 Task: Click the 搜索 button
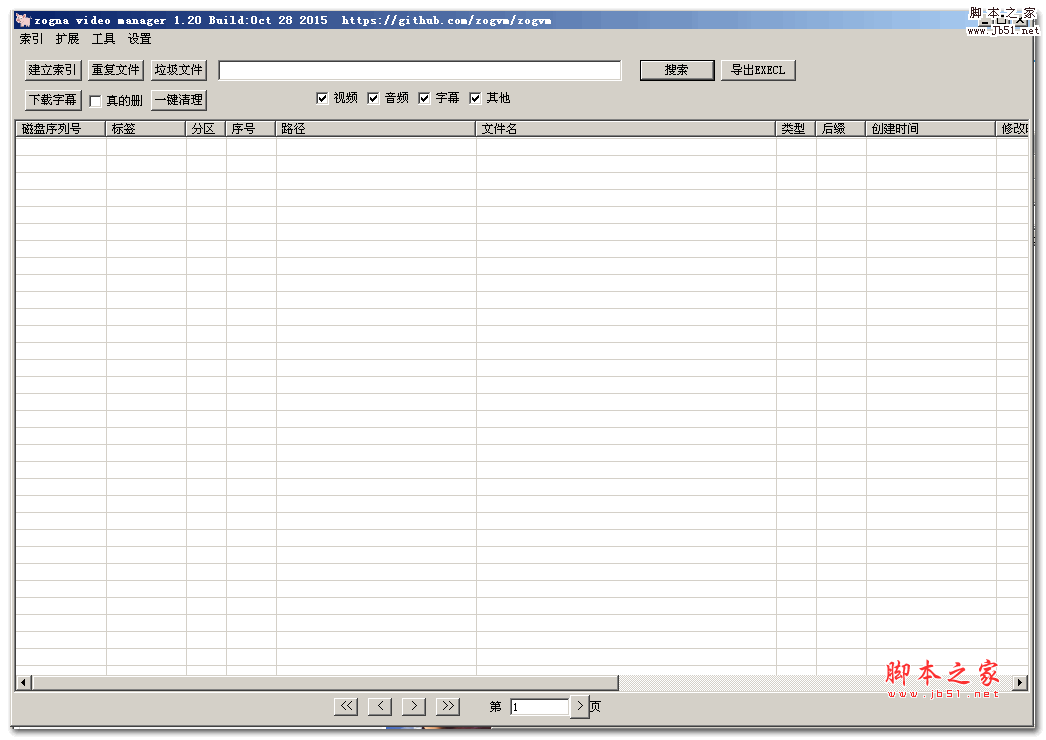click(x=676, y=70)
